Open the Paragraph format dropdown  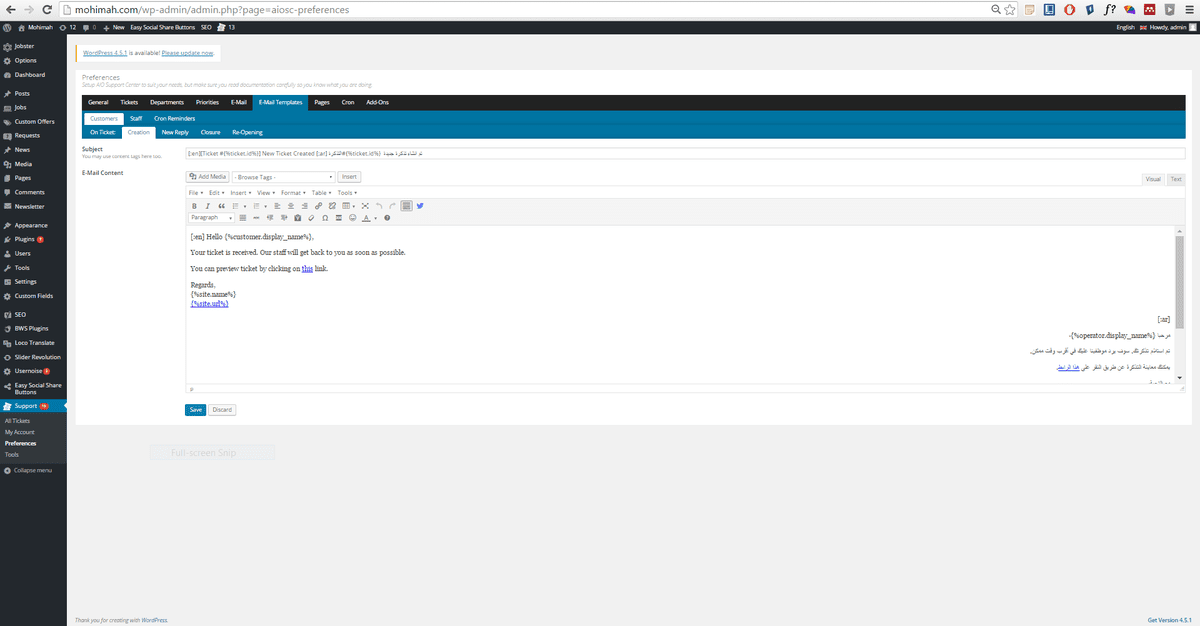[211, 218]
